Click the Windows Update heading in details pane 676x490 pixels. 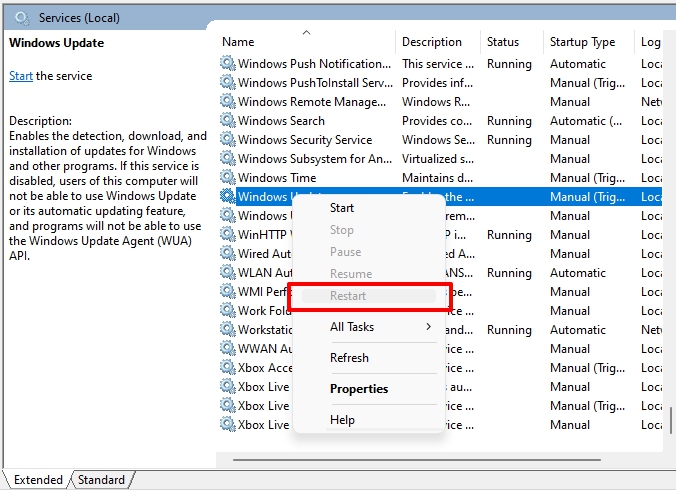[56, 43]
